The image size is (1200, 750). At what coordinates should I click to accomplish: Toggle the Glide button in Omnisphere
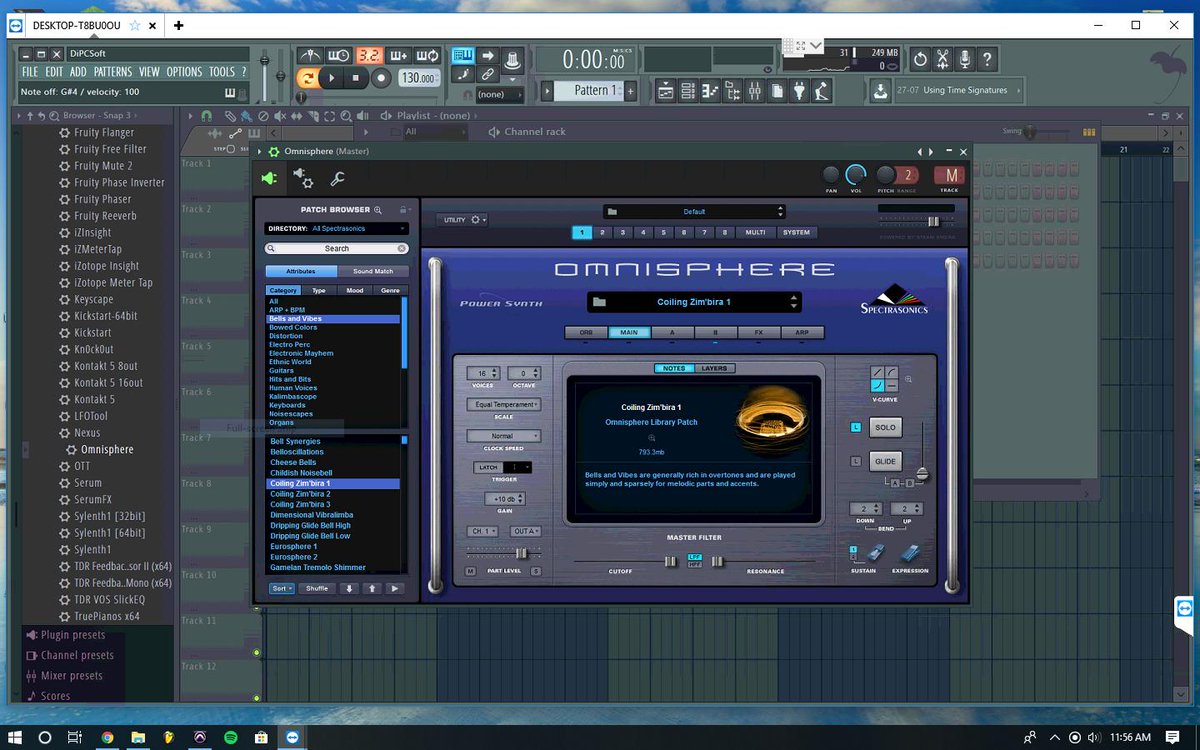click(x=885, y=461)
